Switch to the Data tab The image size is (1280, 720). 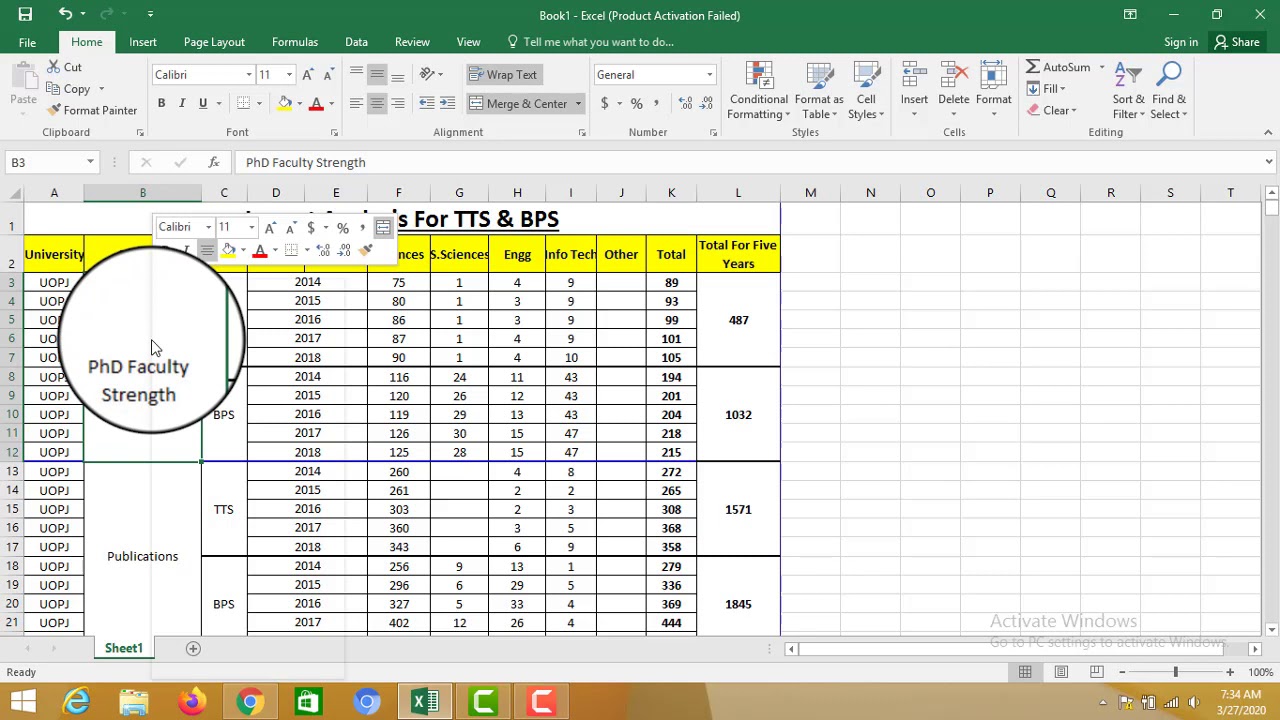pyautogui.click(x=356, y=42)
